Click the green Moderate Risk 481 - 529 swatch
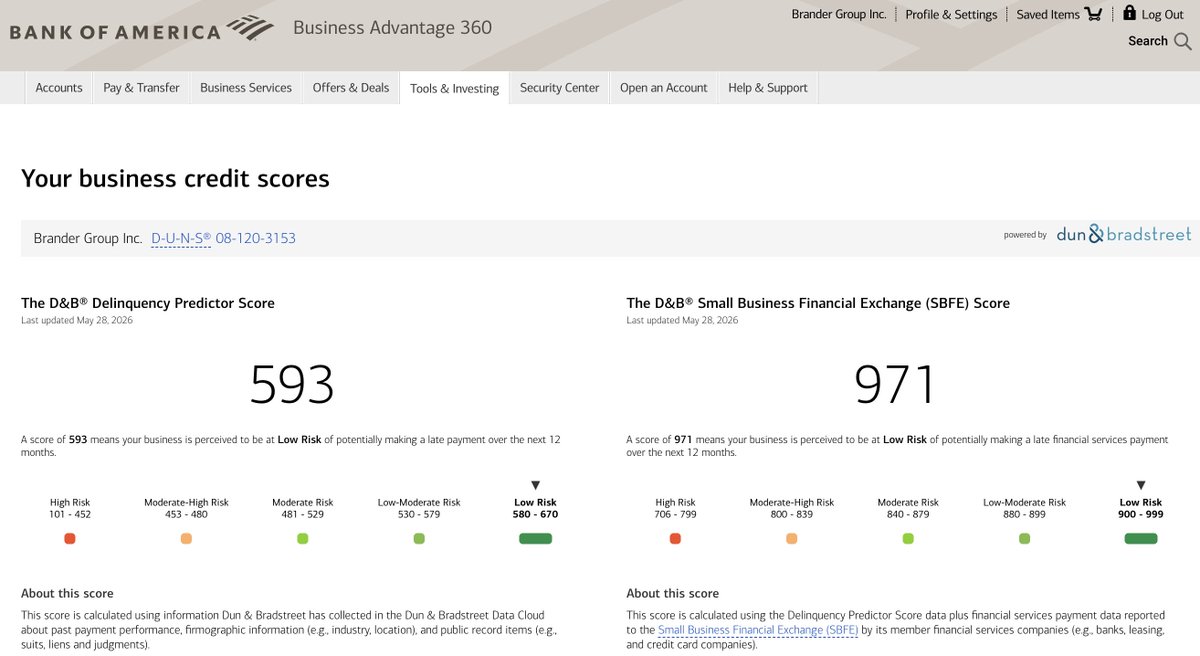 (302, 538)
